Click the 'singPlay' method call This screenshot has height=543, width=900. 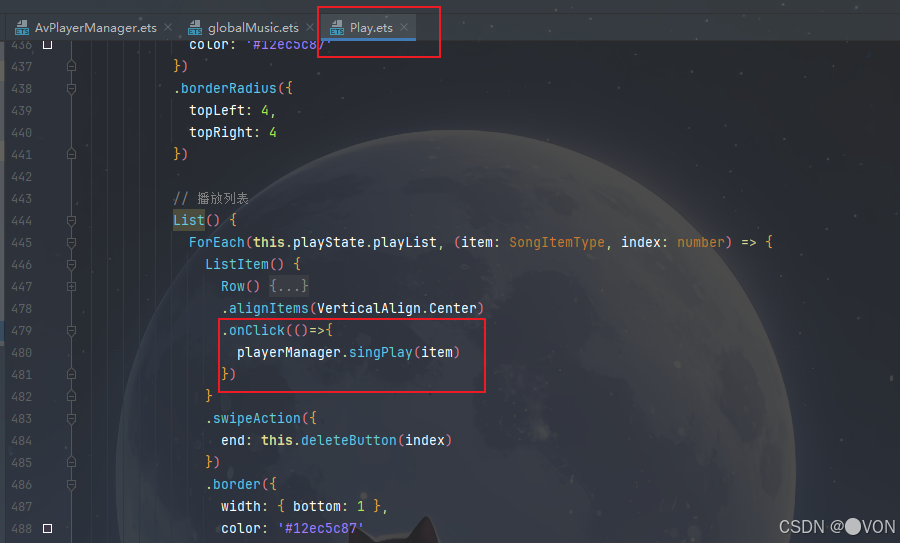tap(381, 352)
